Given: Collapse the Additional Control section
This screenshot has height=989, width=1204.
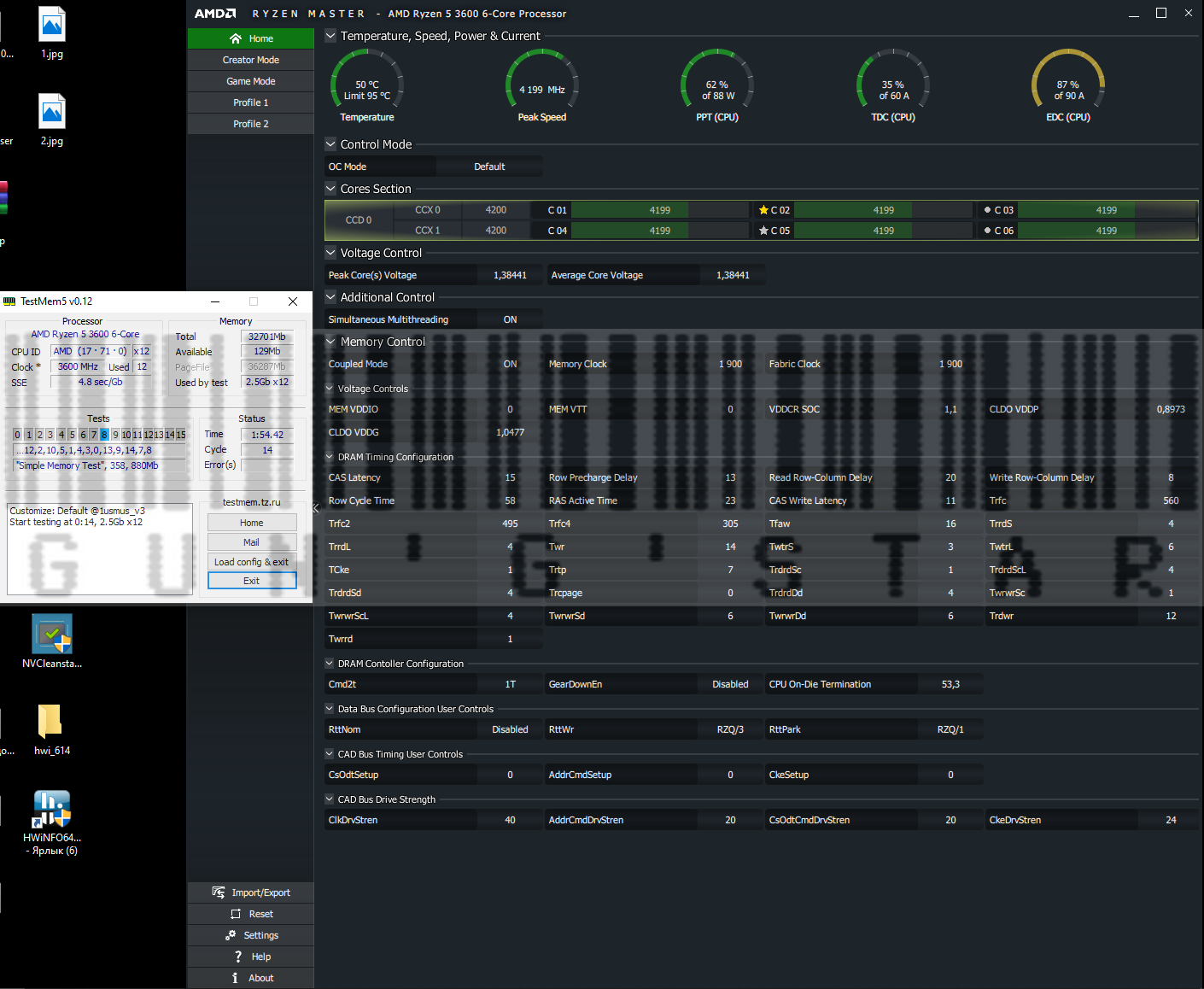Looking at the screenshot, I should (330, 297).
